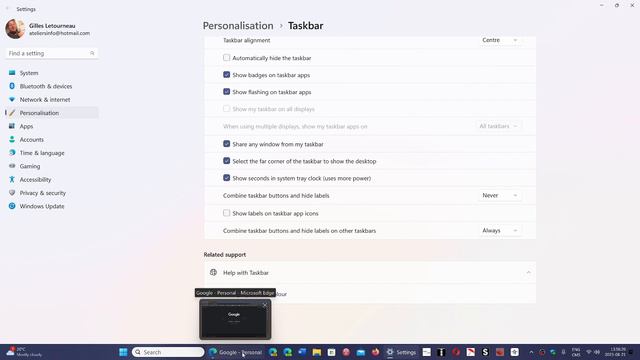Click the taskbar Search box
640x360 pixels.
pyautogui.click(x=168, y=352)
